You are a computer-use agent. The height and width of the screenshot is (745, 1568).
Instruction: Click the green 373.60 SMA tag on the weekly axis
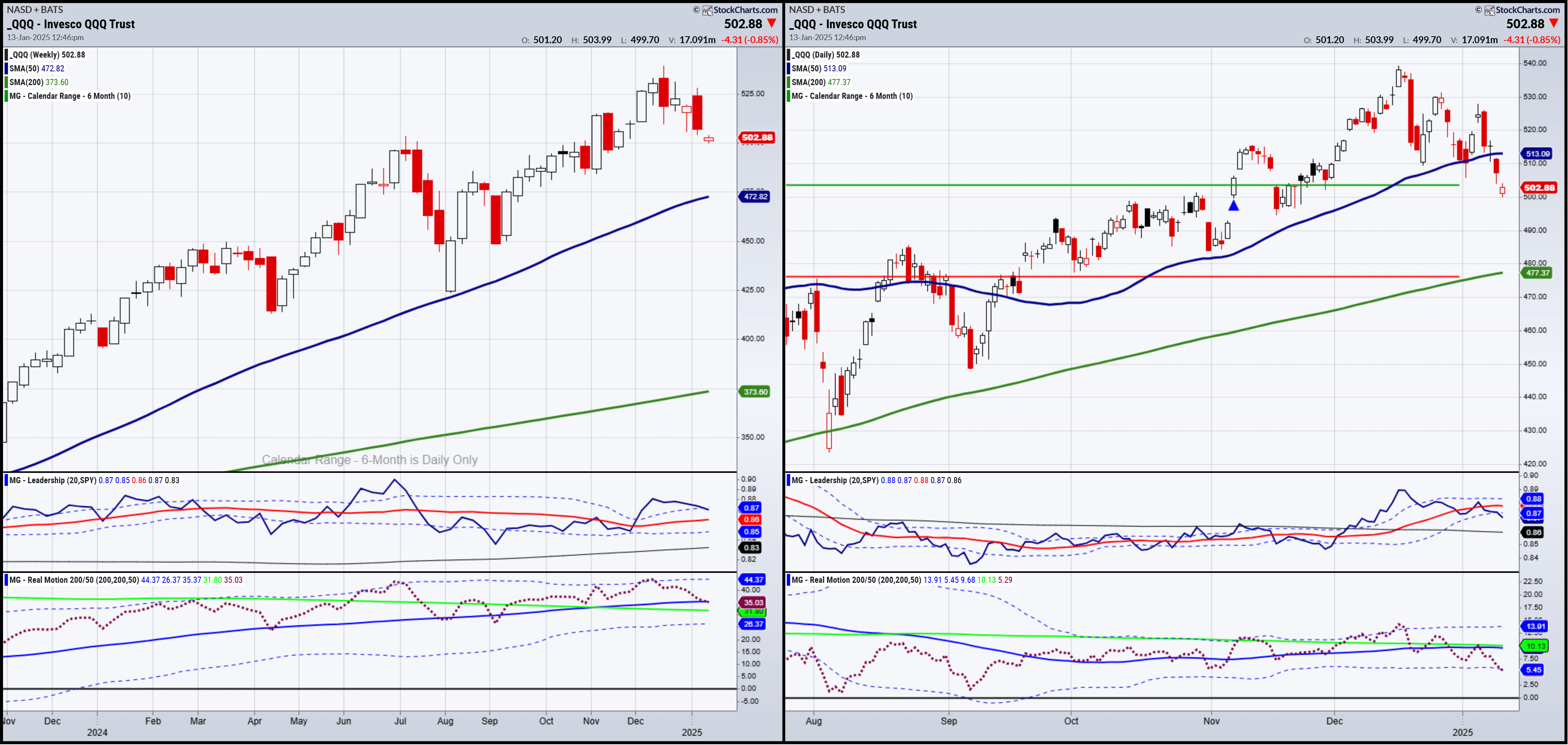pos(755,392)
